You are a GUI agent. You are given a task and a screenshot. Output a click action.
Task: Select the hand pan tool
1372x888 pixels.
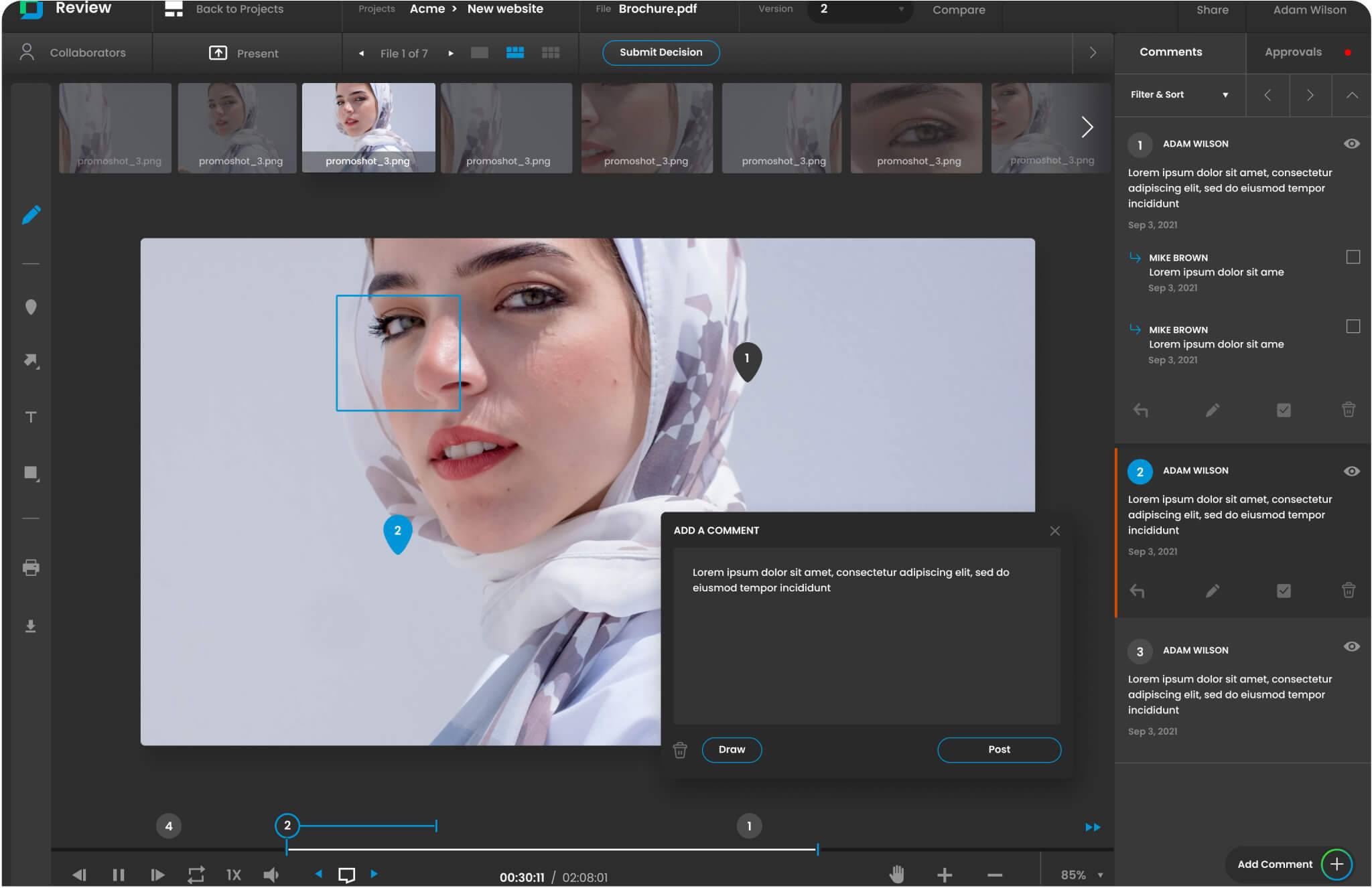tap(896, 874)
